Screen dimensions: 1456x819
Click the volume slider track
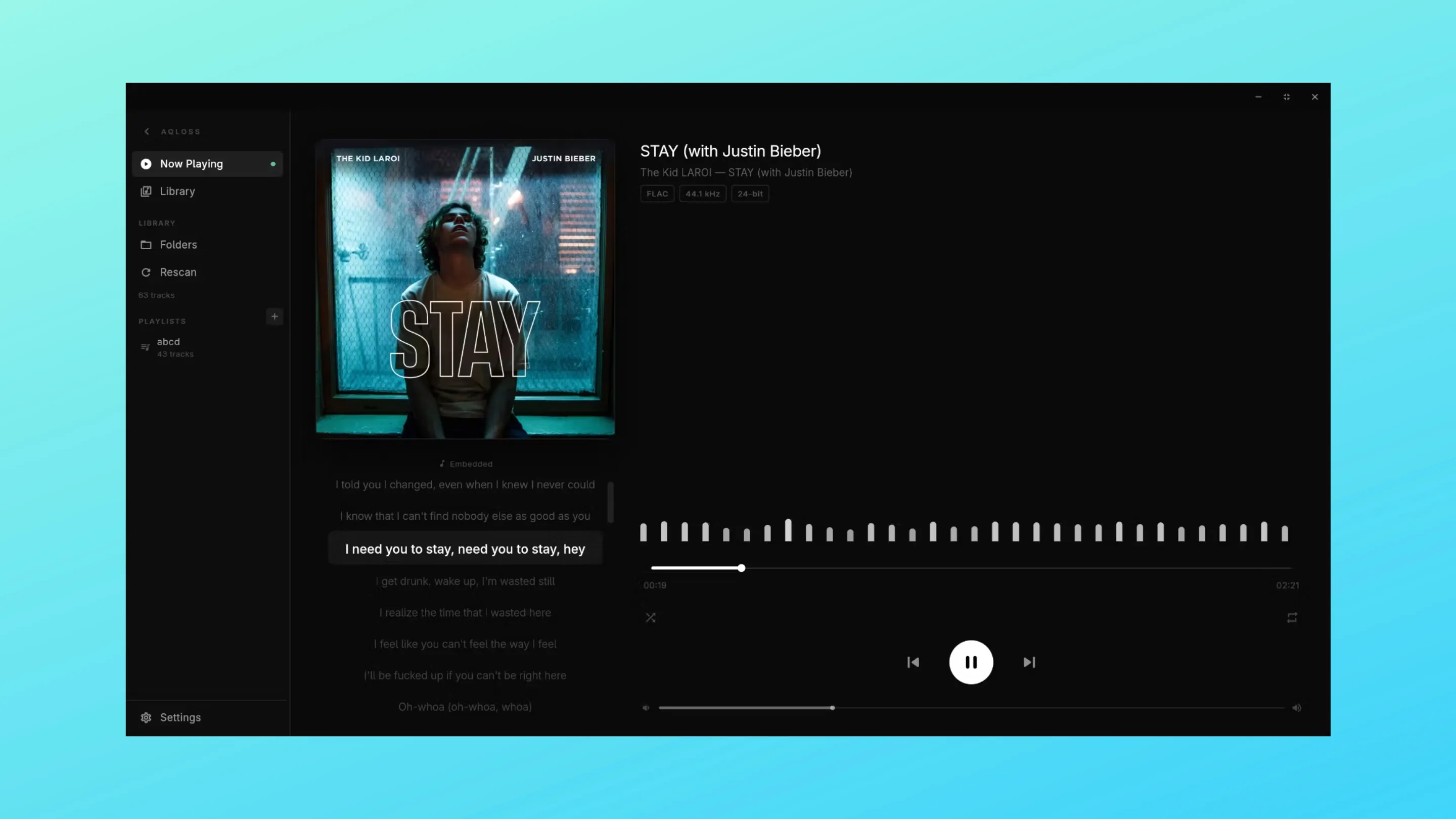[972, 708]
